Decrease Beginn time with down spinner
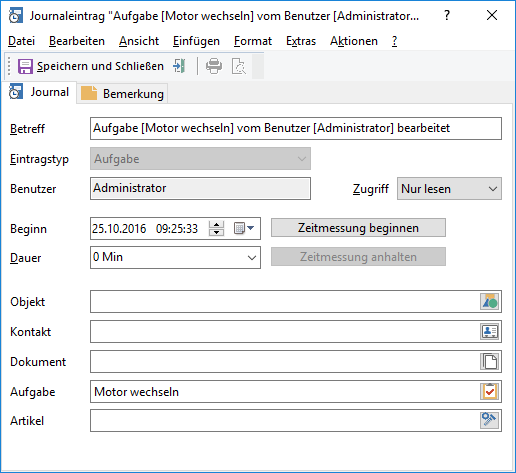This screenshot has height=473, width=516. (x=216, y=232)
